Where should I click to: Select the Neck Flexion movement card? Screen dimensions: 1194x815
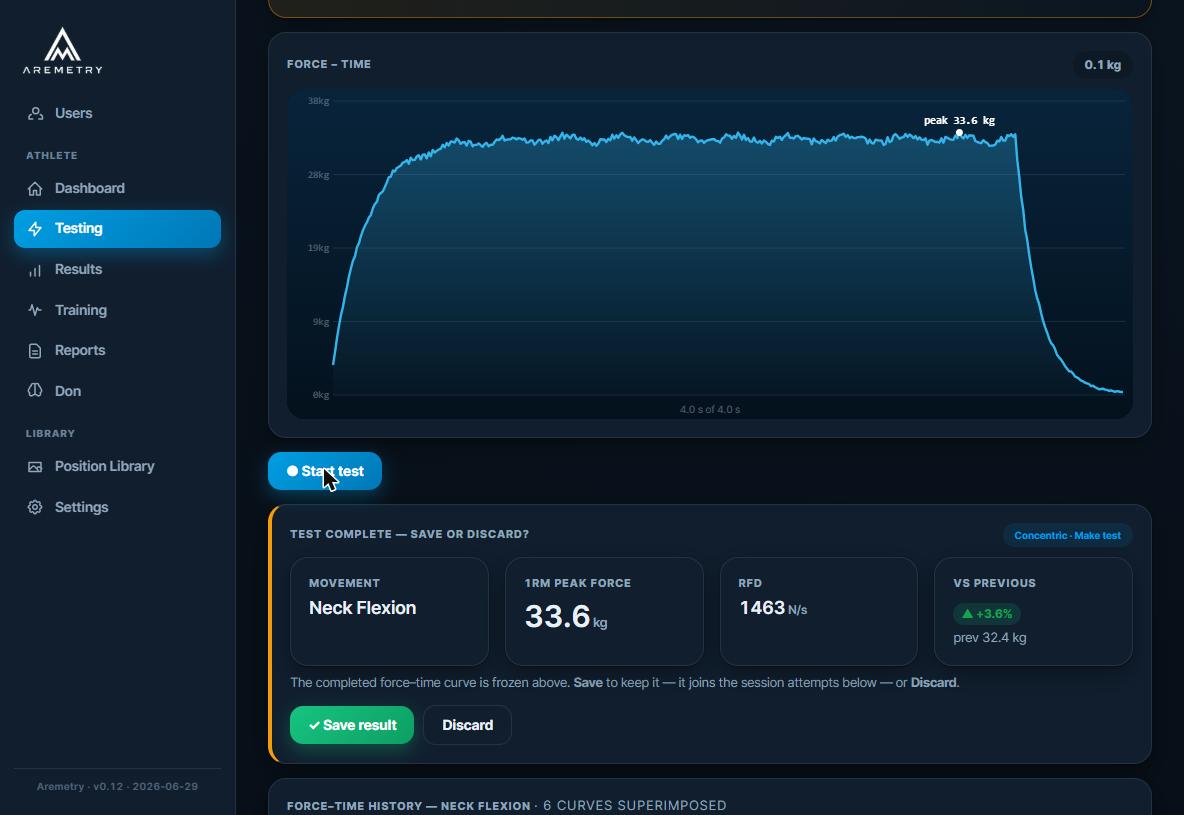pos(389,612)
